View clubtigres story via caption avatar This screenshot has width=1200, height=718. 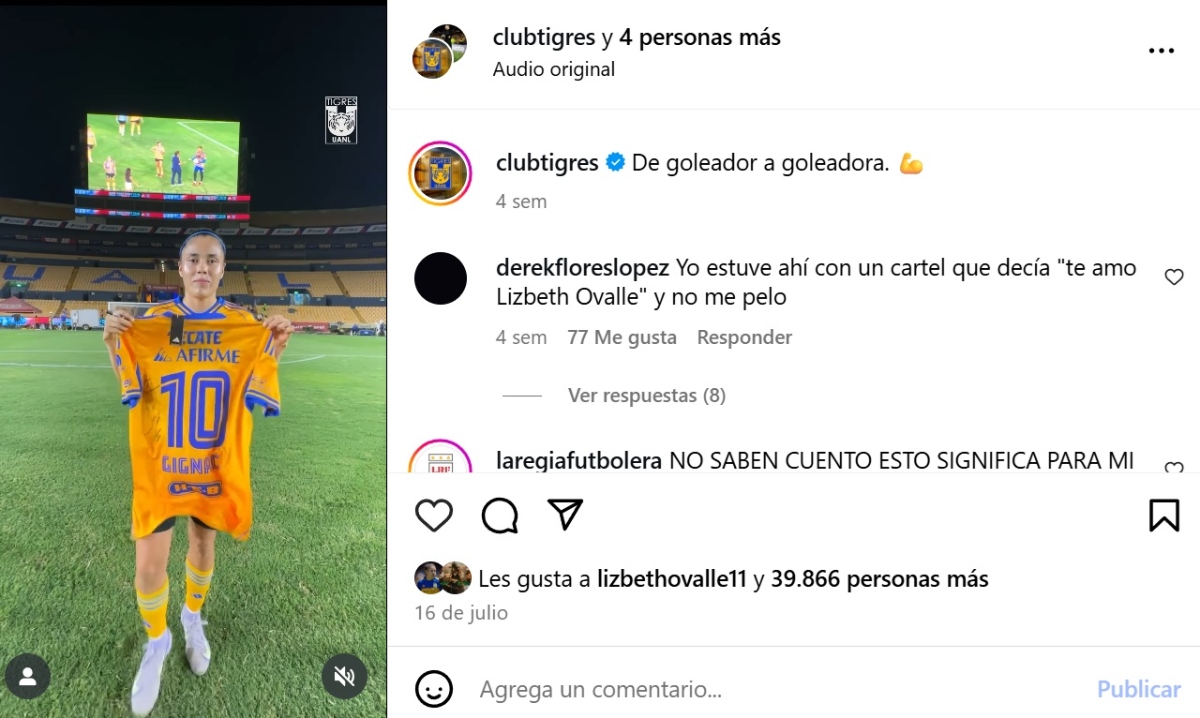pos(440,173)
